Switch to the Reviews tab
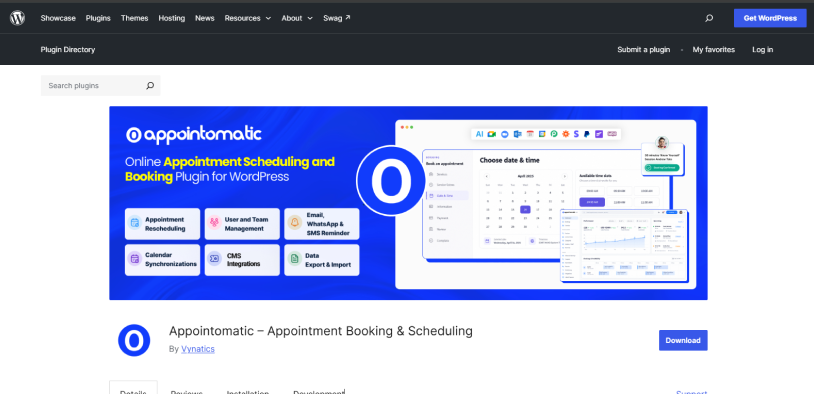Image resolution: width=814 pixels, height=394 pixels. click(x=186, y=391)
